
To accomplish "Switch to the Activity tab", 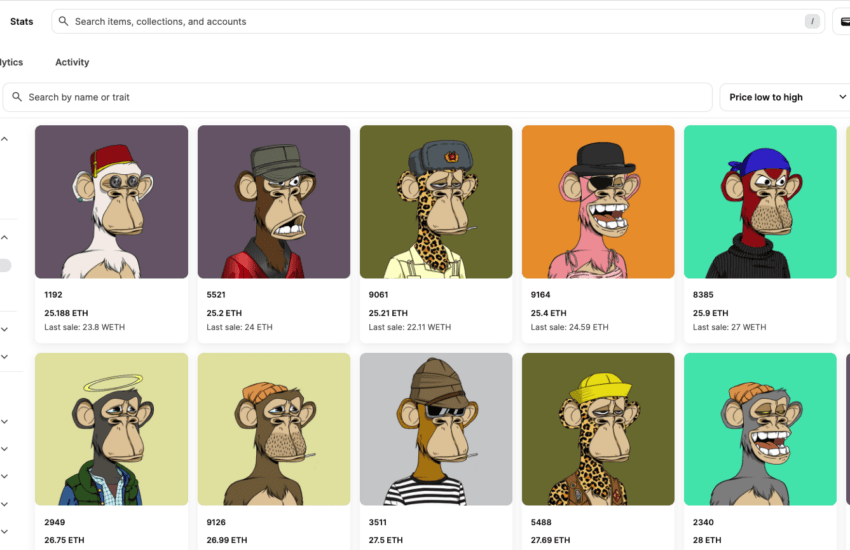I will coord(72,62).
